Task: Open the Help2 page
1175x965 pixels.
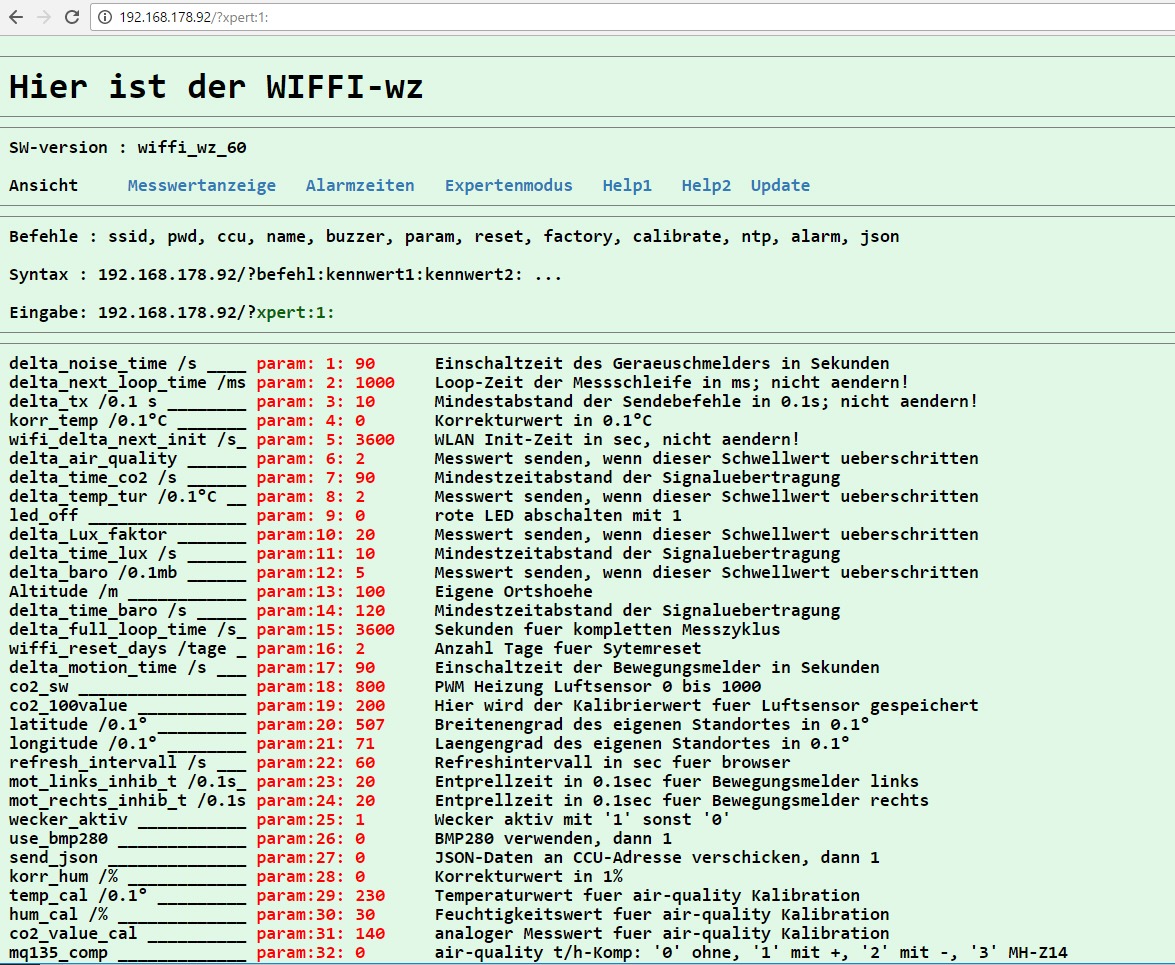Action: coord(706,185)
